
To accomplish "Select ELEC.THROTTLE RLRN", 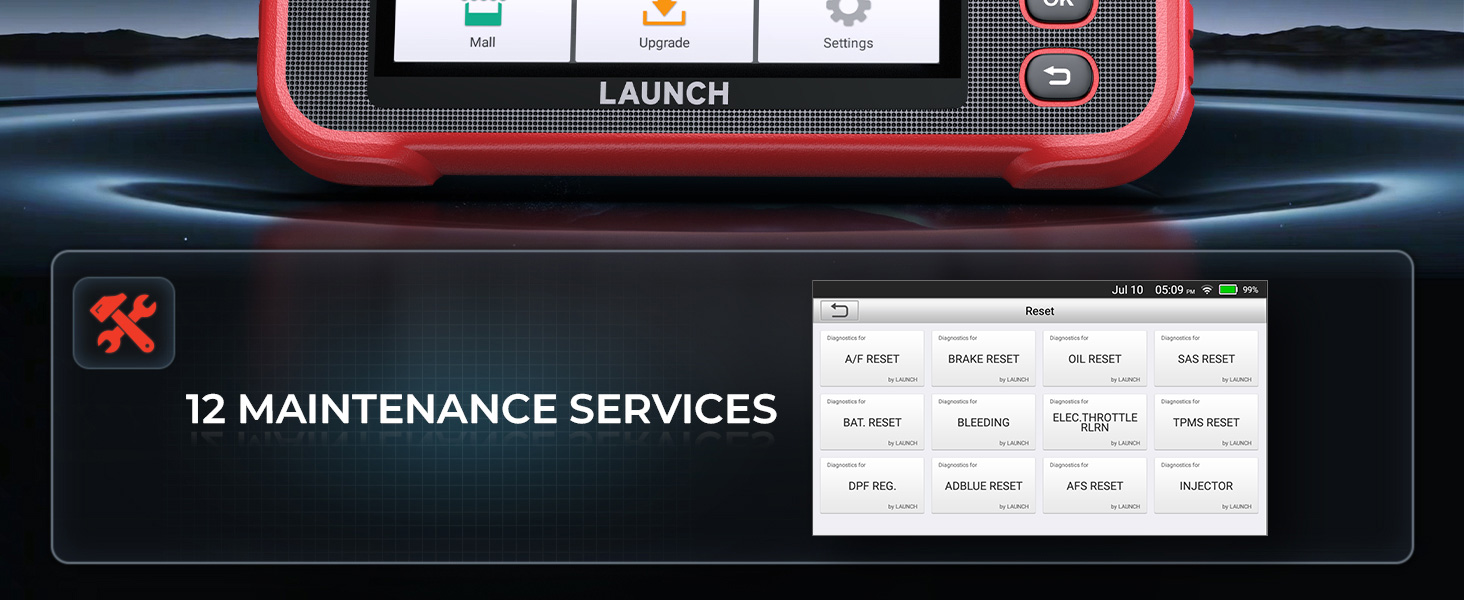I will [1094, 421].
